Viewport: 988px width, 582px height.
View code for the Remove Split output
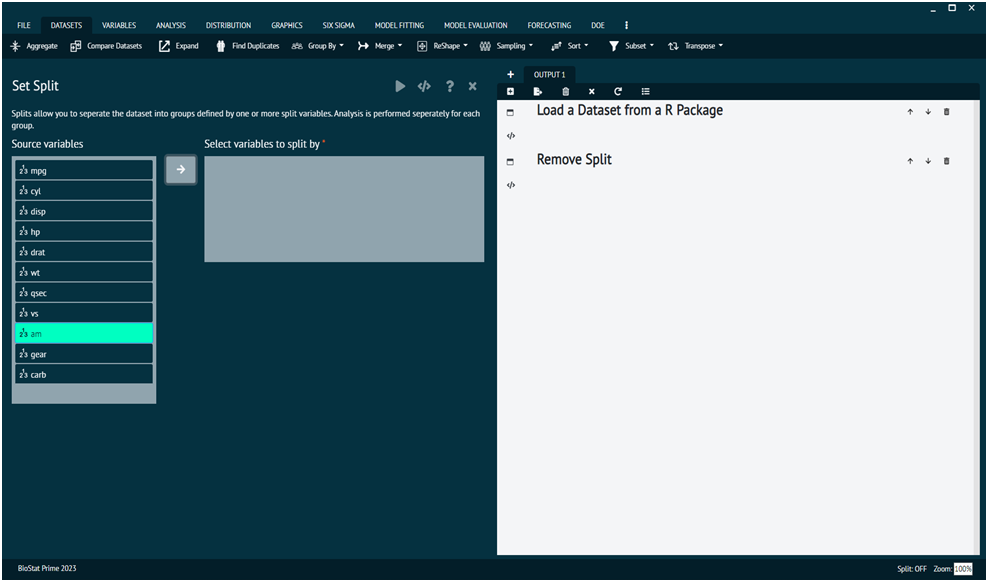(511, 185)
